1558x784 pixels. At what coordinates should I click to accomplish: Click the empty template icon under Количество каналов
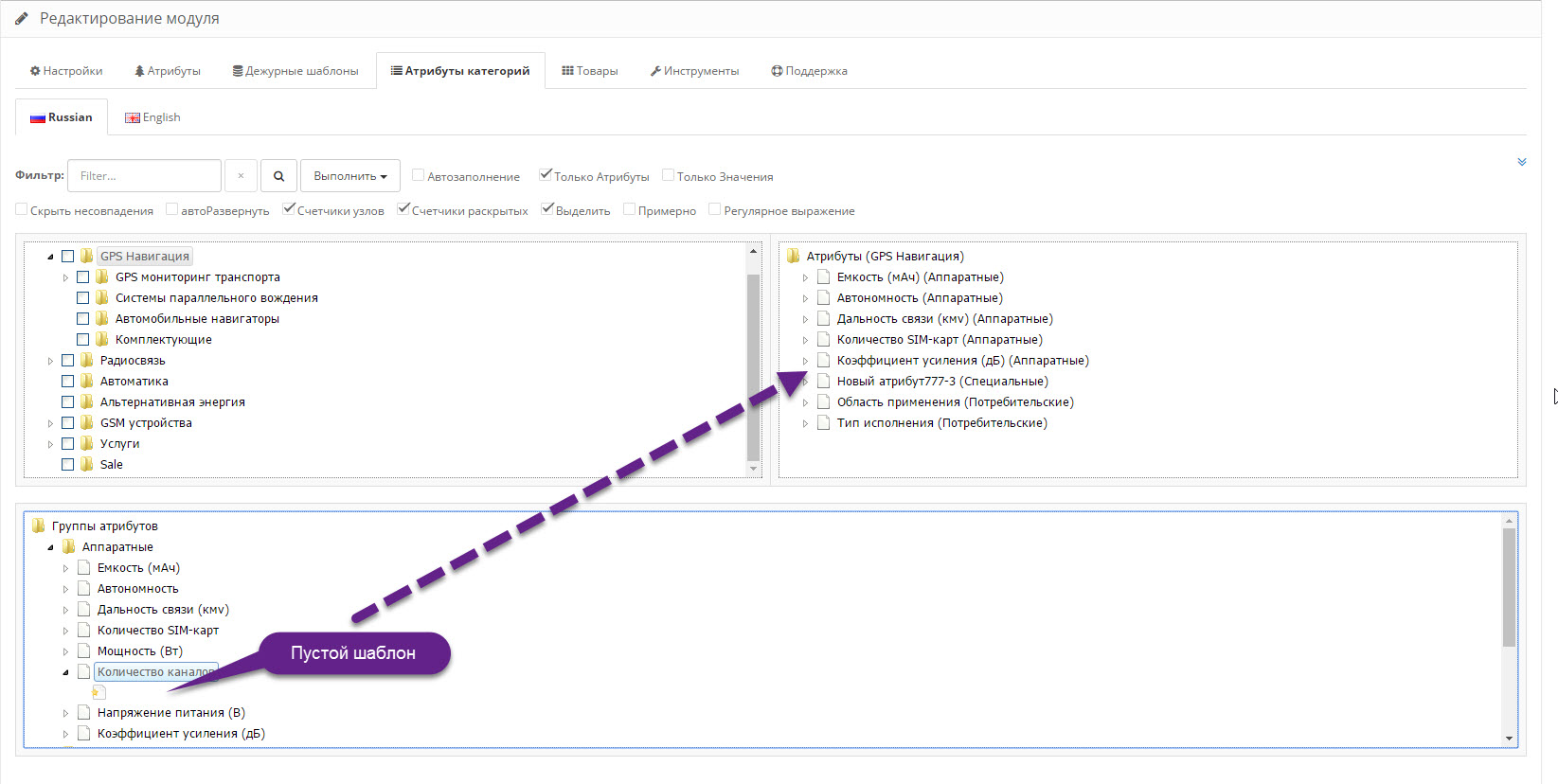(x=98, y=692)
